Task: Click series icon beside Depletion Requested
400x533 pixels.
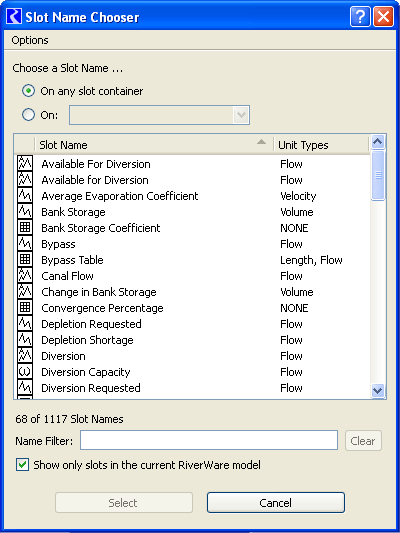Action: (x=25, y=324)
